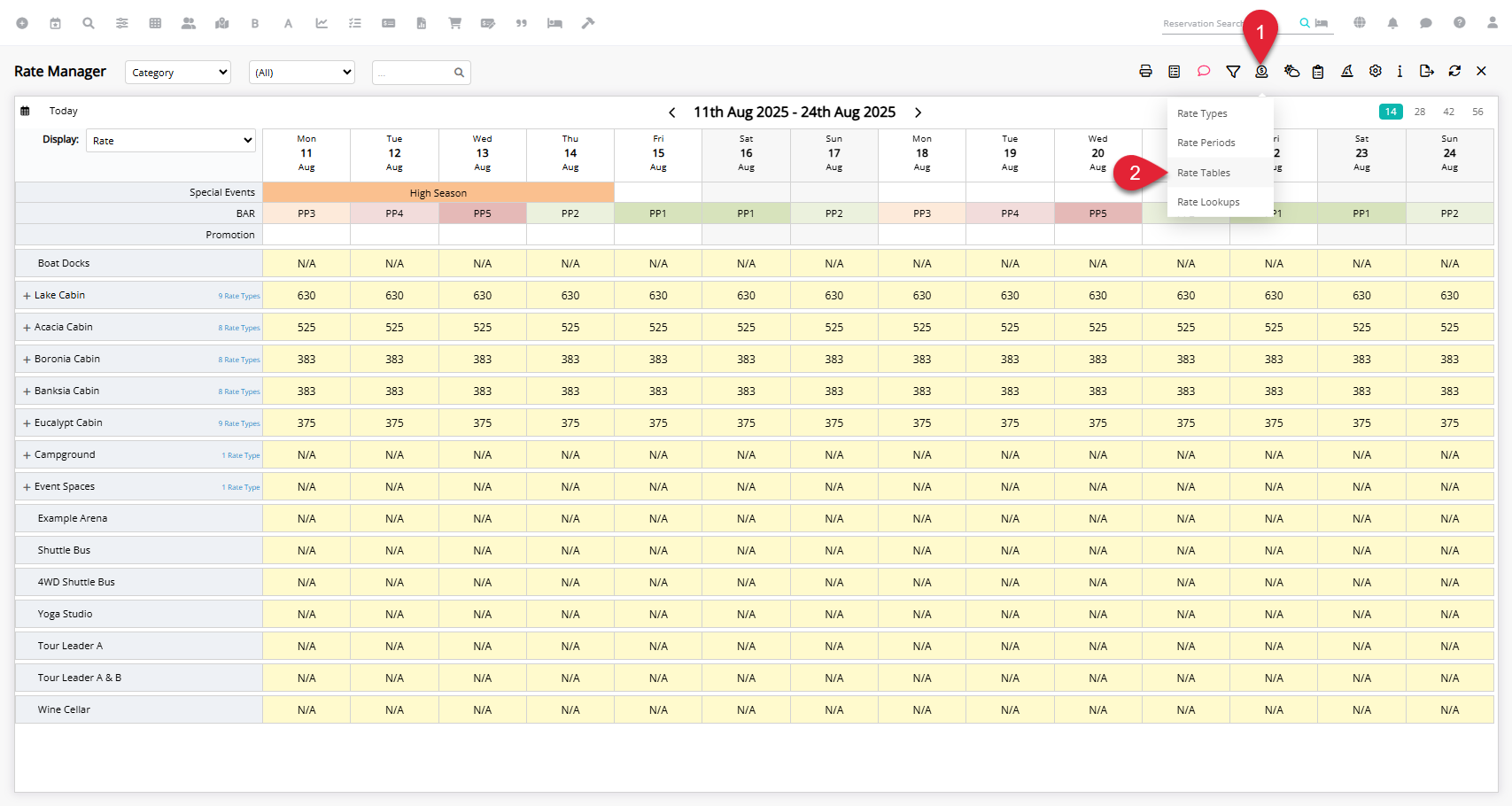Click the printer icon in Rate Manager

(x=1145, y=71)
